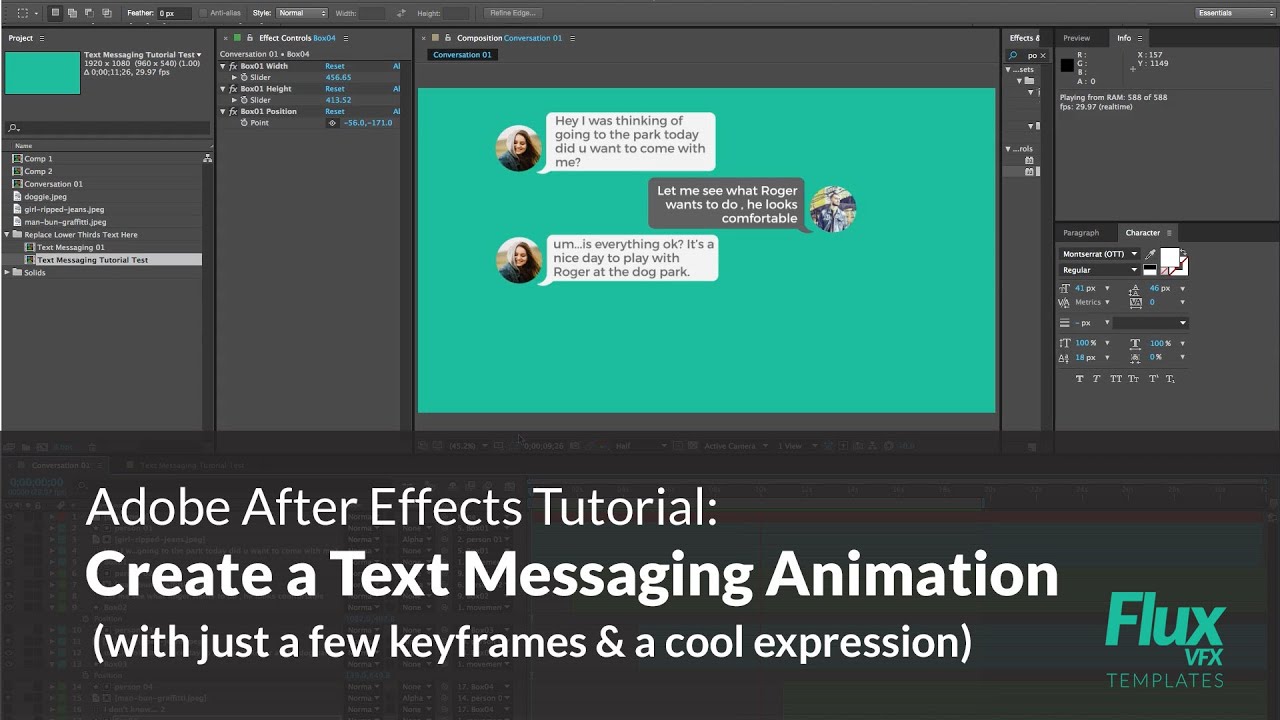
Task: Toggle the Effect Controls panel lock
Action: pyautogui.click(x=249, y=38)
